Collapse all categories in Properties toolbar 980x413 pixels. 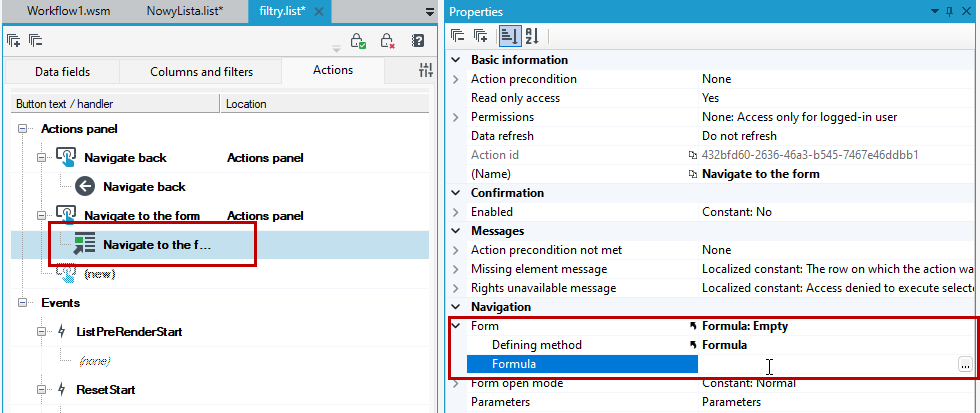click(x=458, y=37)
